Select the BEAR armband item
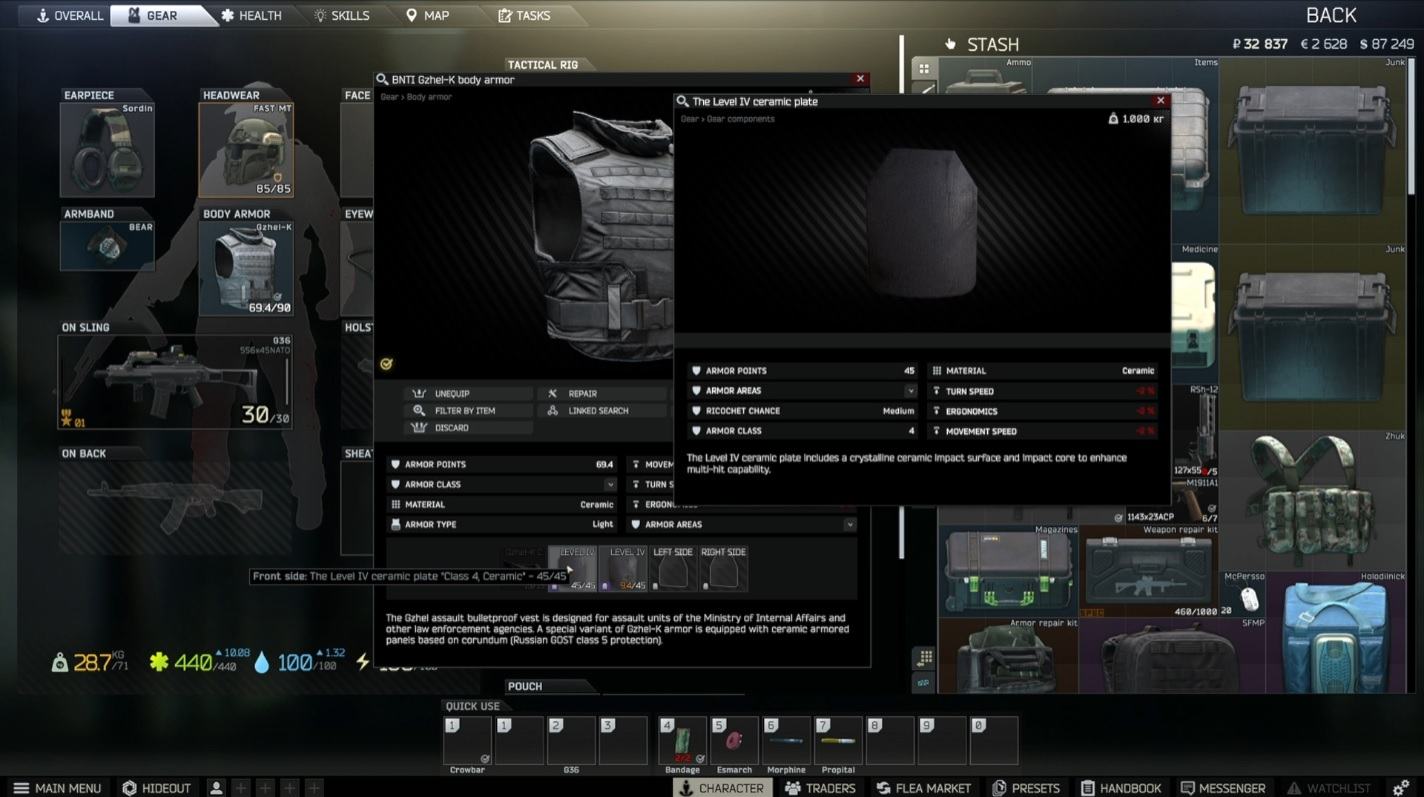 tap(107, 246)
